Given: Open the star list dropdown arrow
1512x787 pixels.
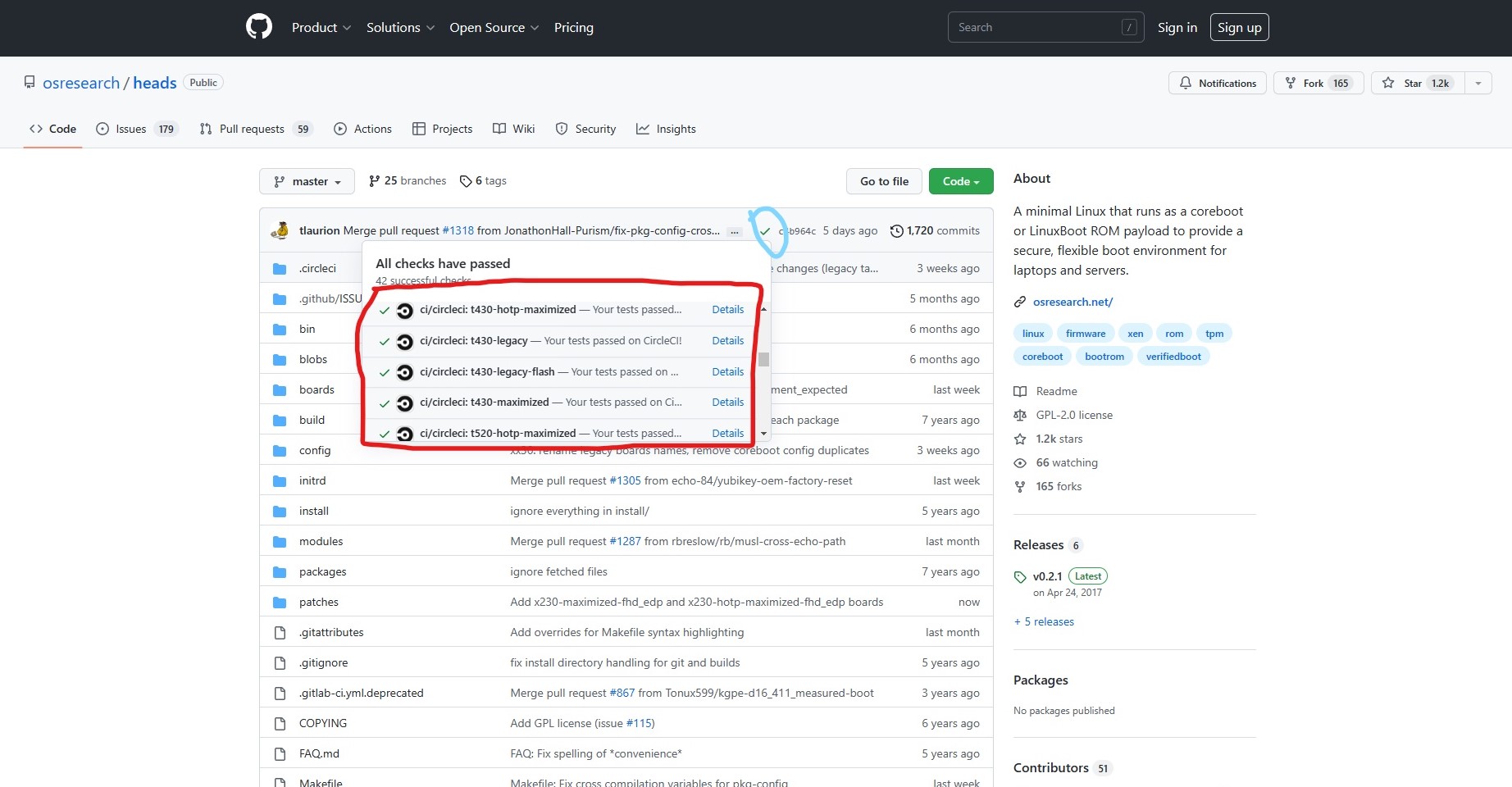Looking at the screenshot, I should click(1478, 83).
